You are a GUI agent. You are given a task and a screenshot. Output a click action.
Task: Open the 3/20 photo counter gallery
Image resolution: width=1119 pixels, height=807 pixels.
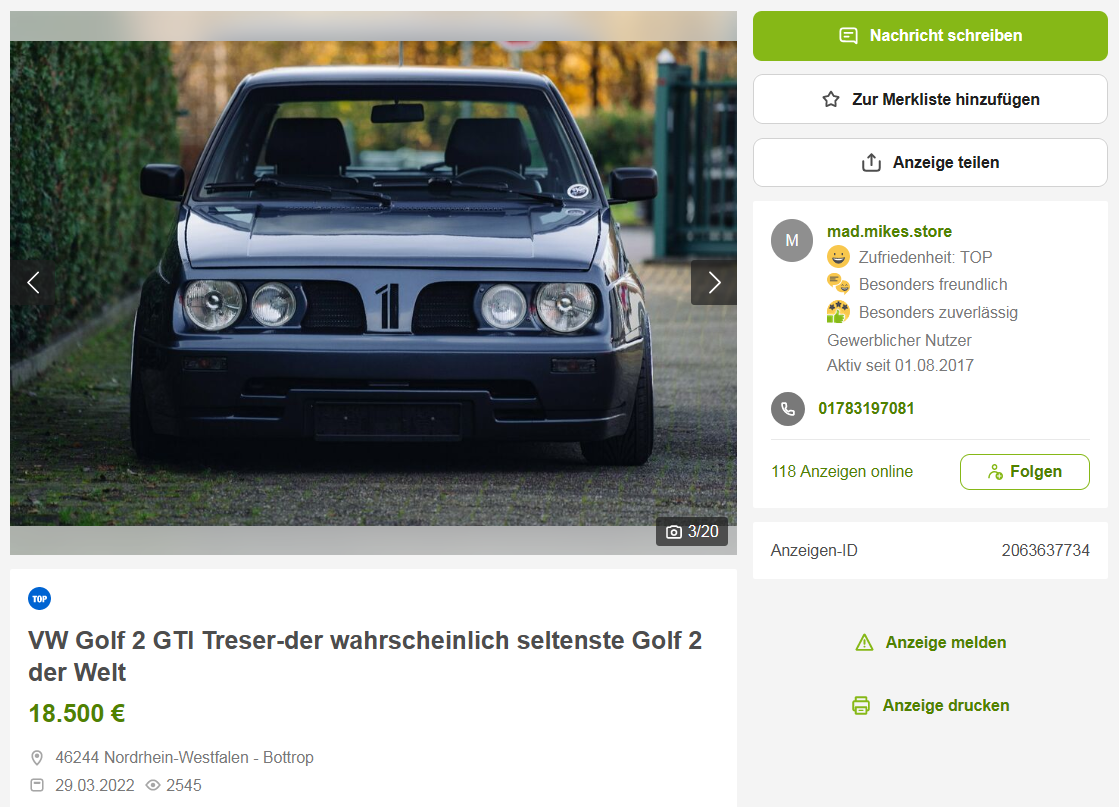point(692,532)
